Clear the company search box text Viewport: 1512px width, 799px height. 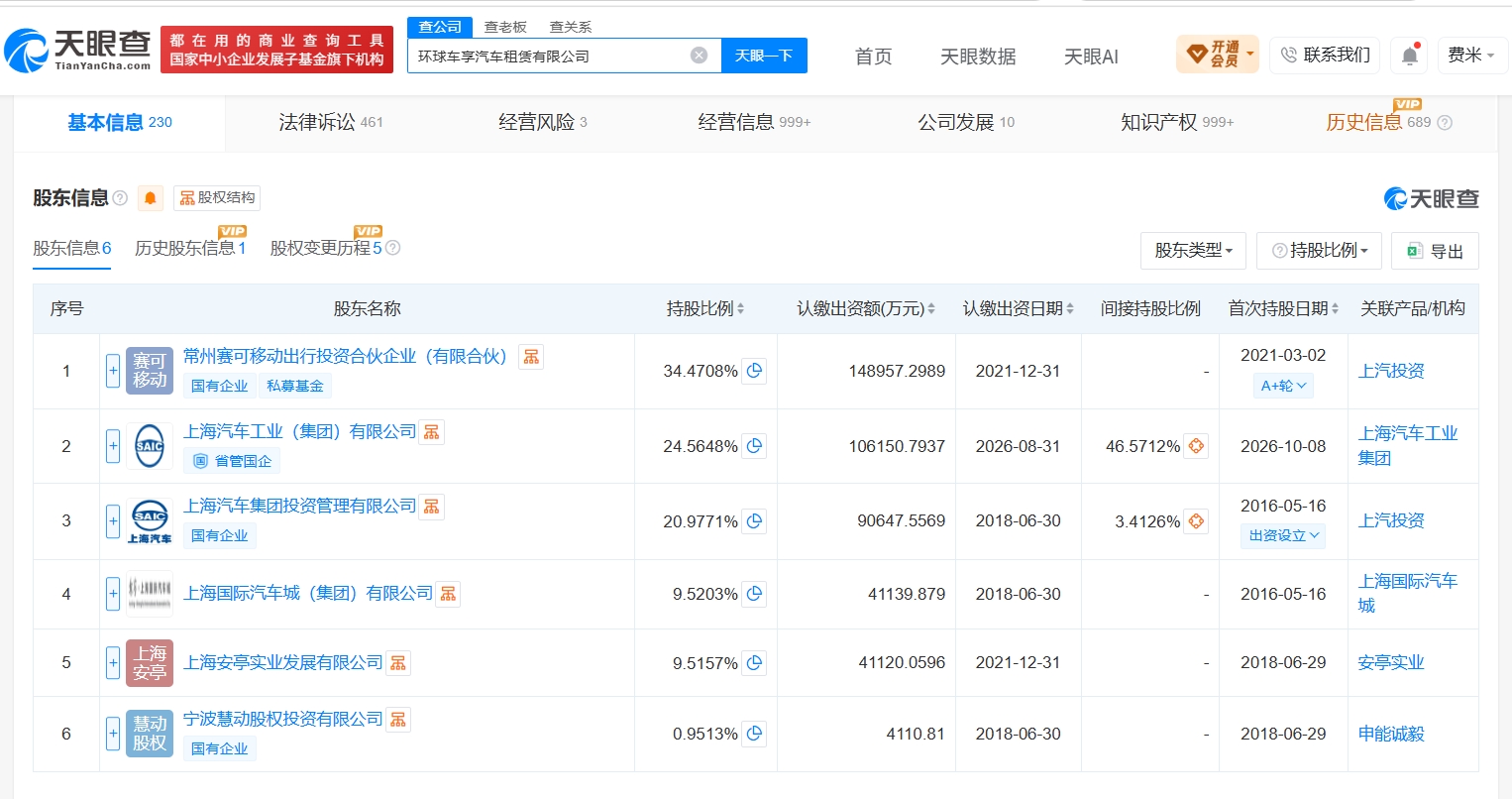coord(700,56)
